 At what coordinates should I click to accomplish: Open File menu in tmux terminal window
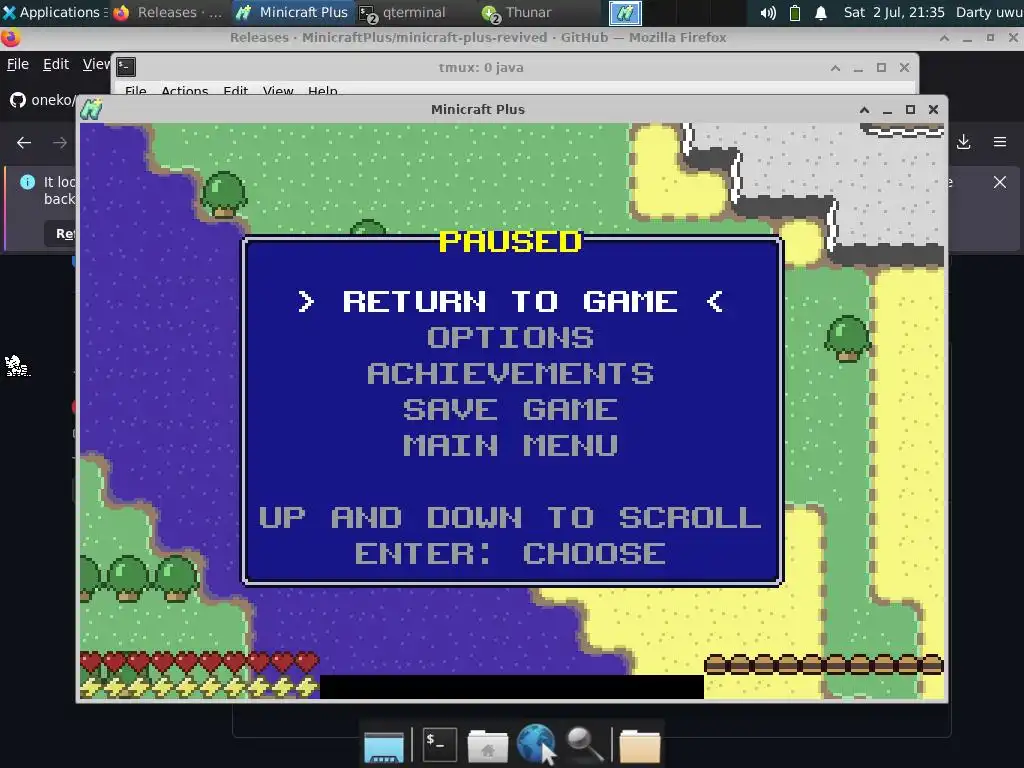coord(135,91)
